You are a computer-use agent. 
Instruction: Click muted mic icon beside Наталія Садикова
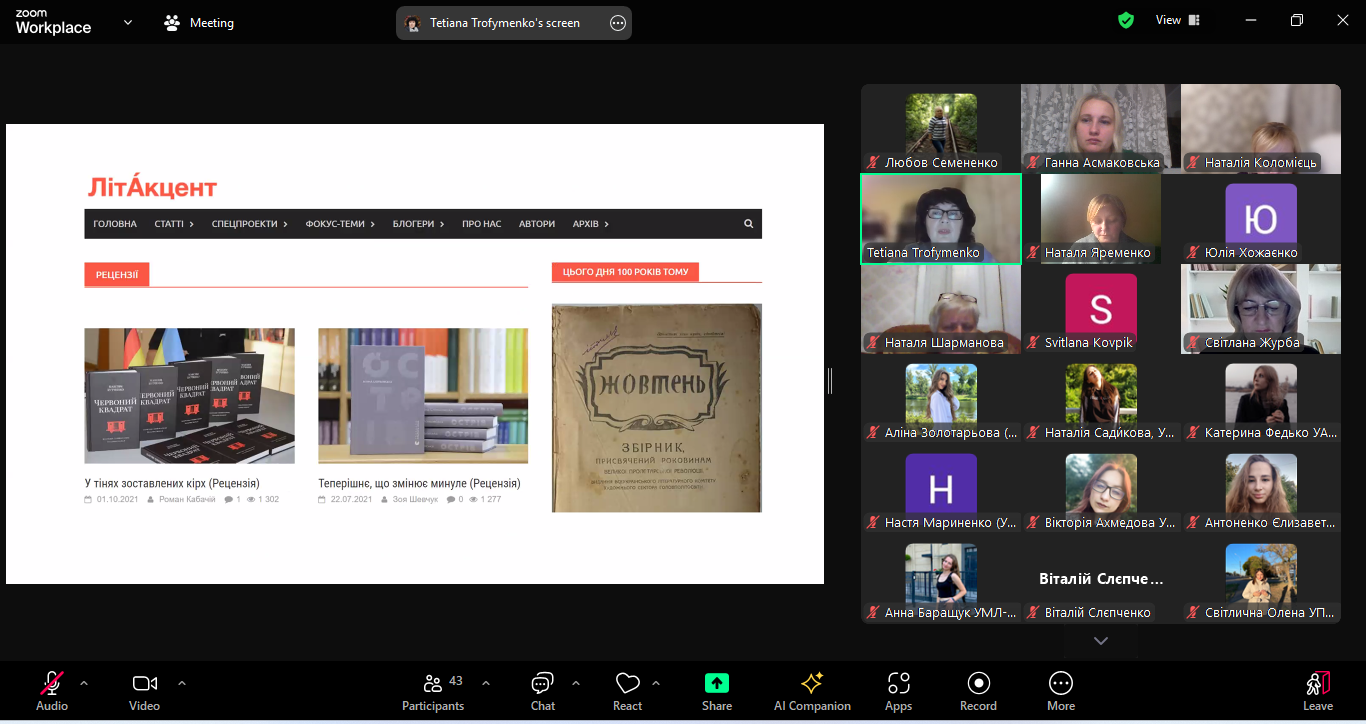(1033, 433)
